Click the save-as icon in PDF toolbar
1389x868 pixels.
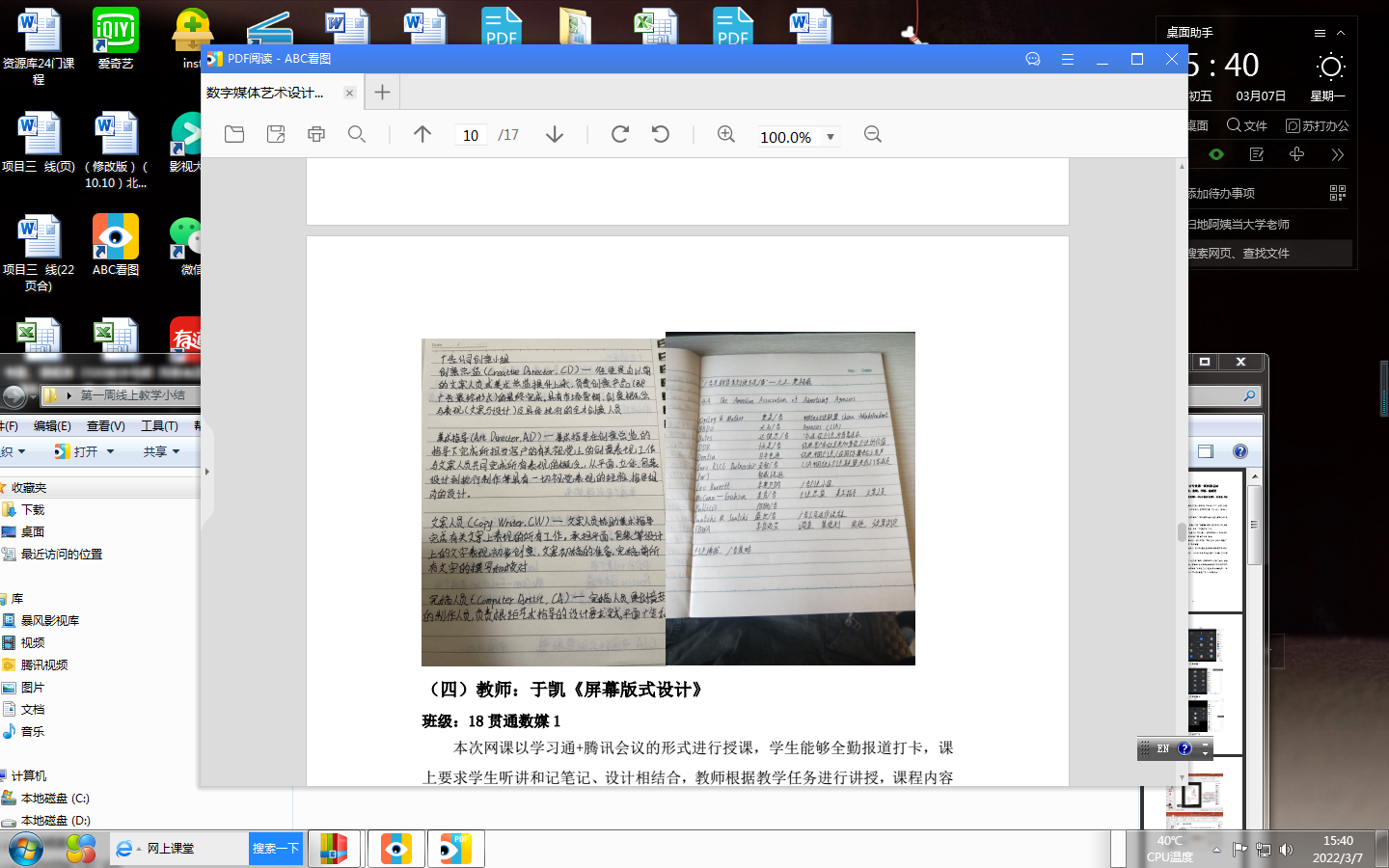coord(276,134)
